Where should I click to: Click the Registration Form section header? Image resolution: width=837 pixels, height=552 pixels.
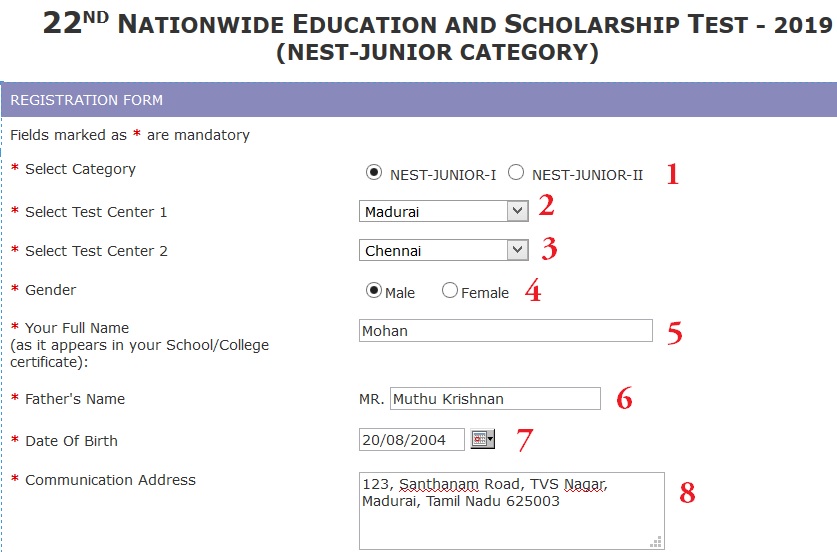tap(87, 100)
